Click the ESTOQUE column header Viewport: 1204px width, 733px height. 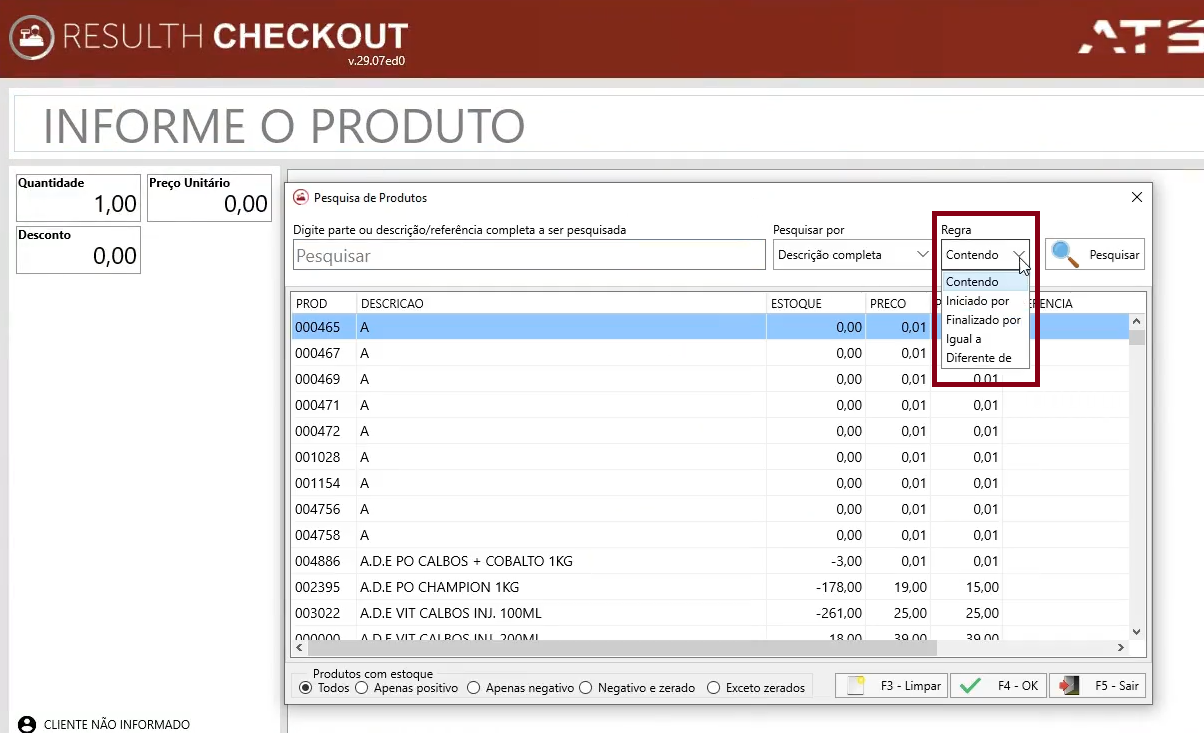(x=816, y=303)
